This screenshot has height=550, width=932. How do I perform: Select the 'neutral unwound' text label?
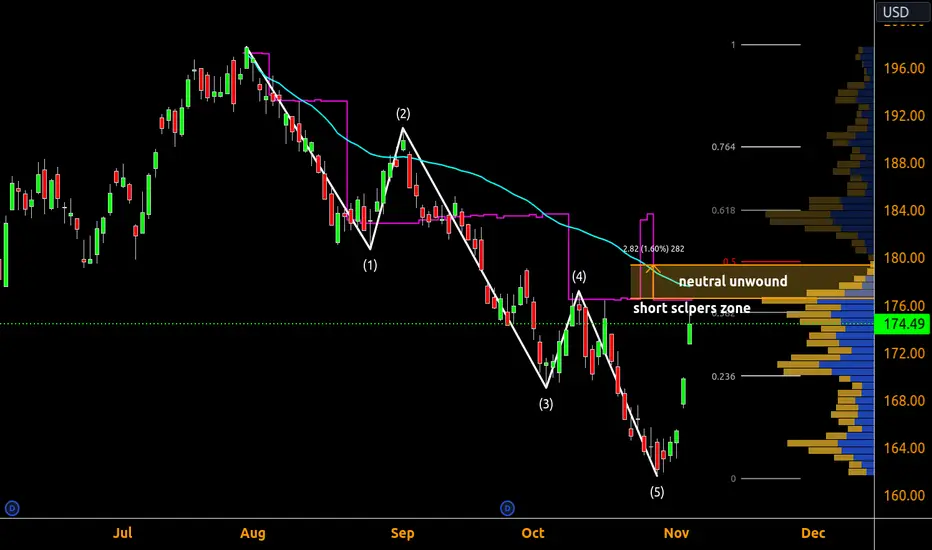click(733, 281)
